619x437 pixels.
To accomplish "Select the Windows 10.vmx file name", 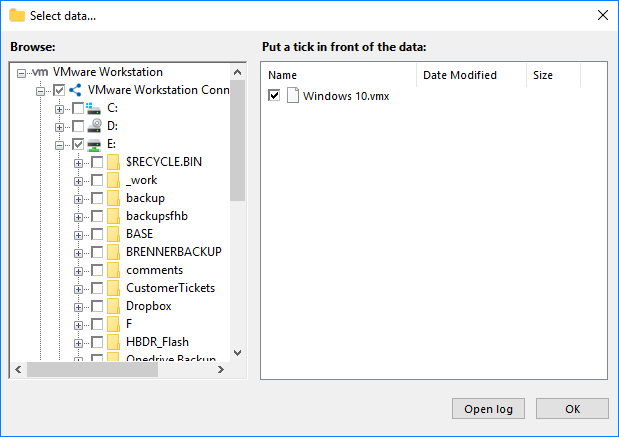I will click(x=346, y=96).
